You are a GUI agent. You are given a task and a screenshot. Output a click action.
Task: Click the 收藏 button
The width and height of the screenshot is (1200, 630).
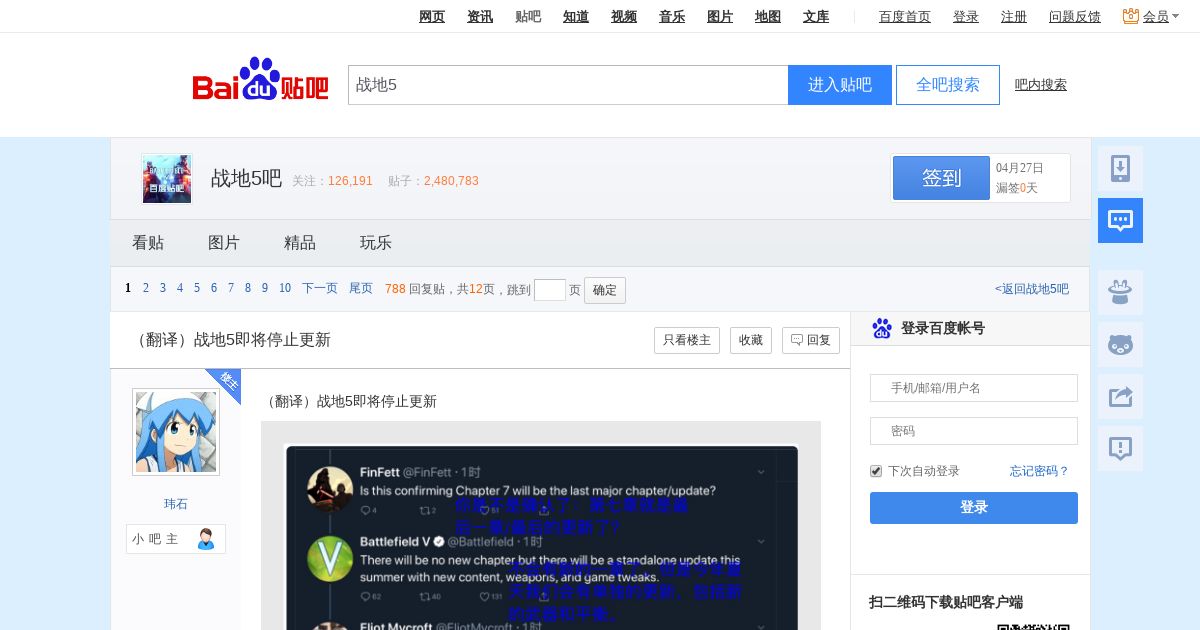click(751, 340)
